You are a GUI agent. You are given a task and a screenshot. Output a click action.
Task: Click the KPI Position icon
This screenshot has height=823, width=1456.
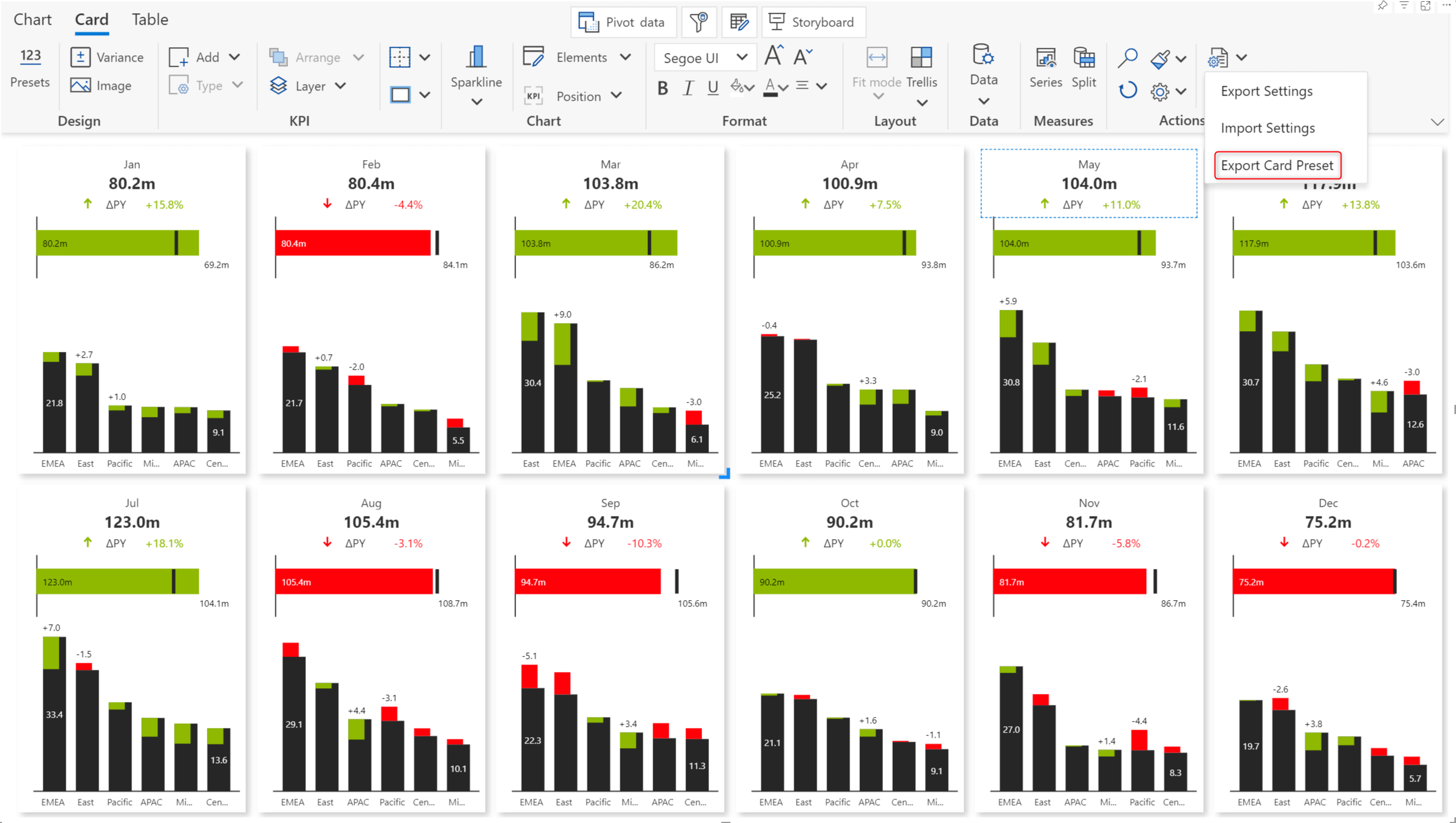533,96
